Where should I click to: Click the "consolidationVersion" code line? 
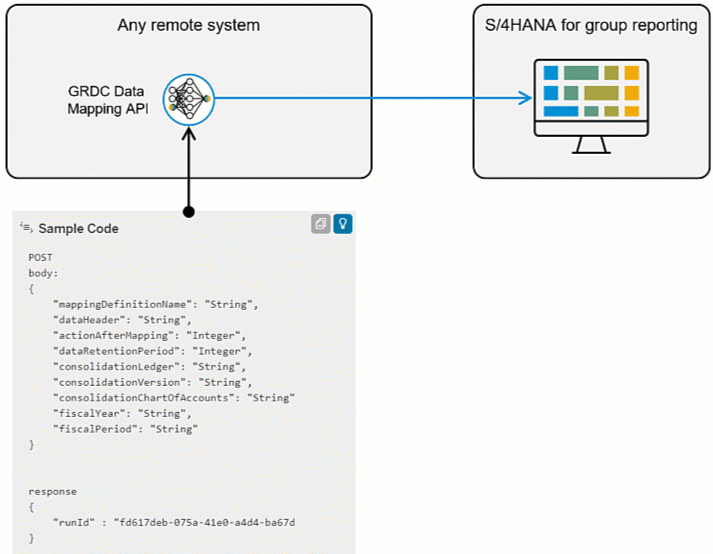pos(152,382)
